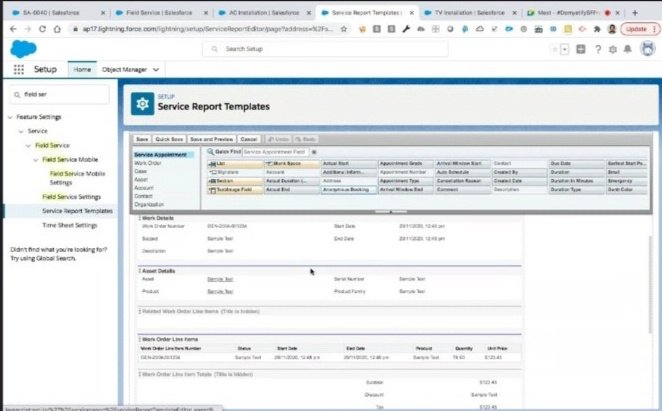This screenshot has height=411, width=662.
Task: Open the favorites list dropdown arrow
Action: tap(564, 49)
